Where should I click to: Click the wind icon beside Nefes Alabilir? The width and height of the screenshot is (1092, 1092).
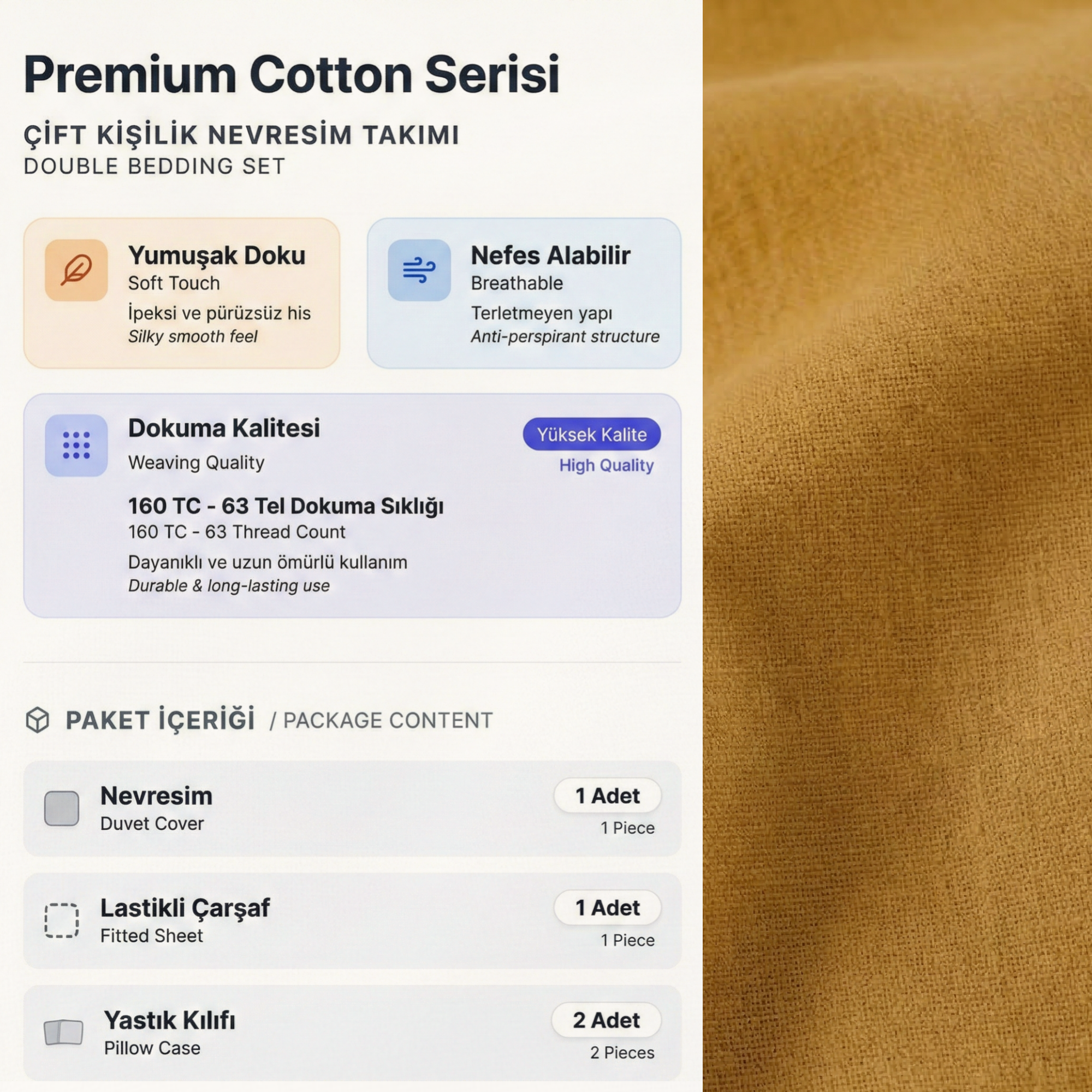coord(419,270)
